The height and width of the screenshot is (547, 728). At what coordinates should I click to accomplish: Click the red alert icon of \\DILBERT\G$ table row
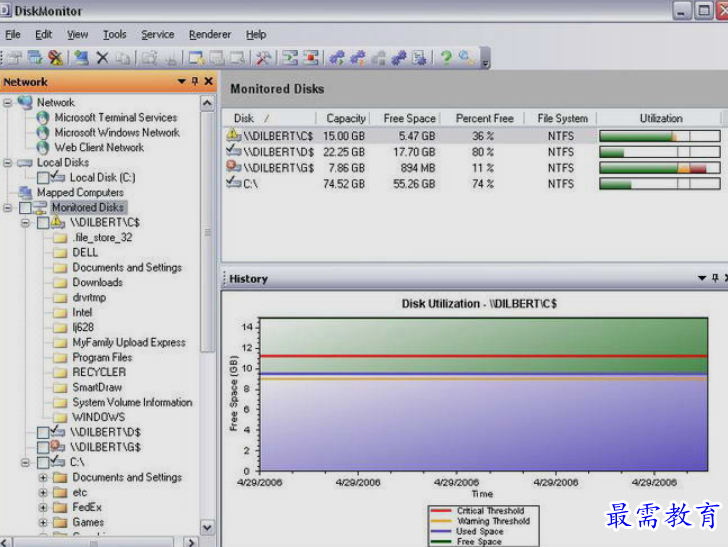point(234,166)
